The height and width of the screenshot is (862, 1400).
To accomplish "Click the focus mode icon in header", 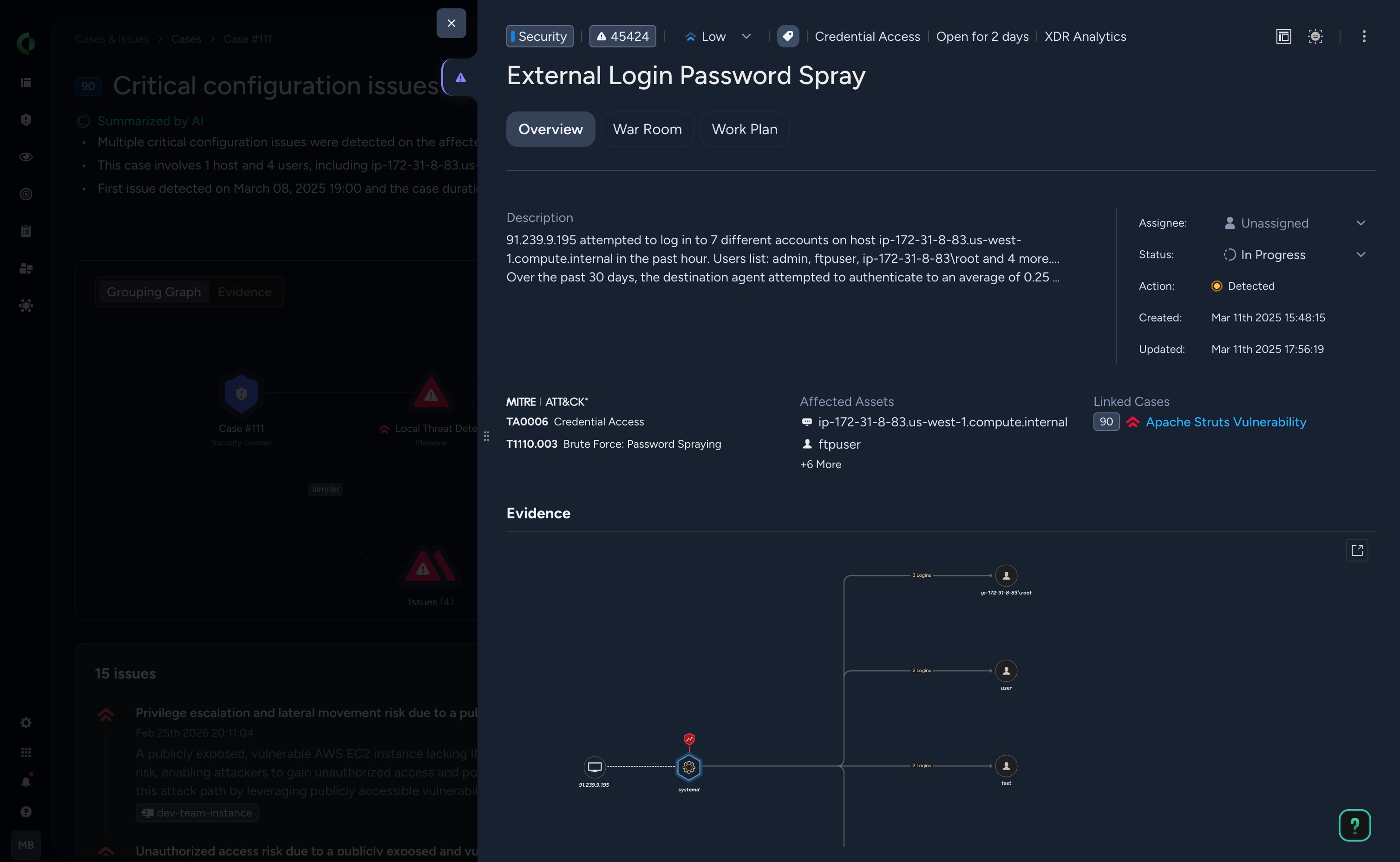I will tap(1315, 37).
